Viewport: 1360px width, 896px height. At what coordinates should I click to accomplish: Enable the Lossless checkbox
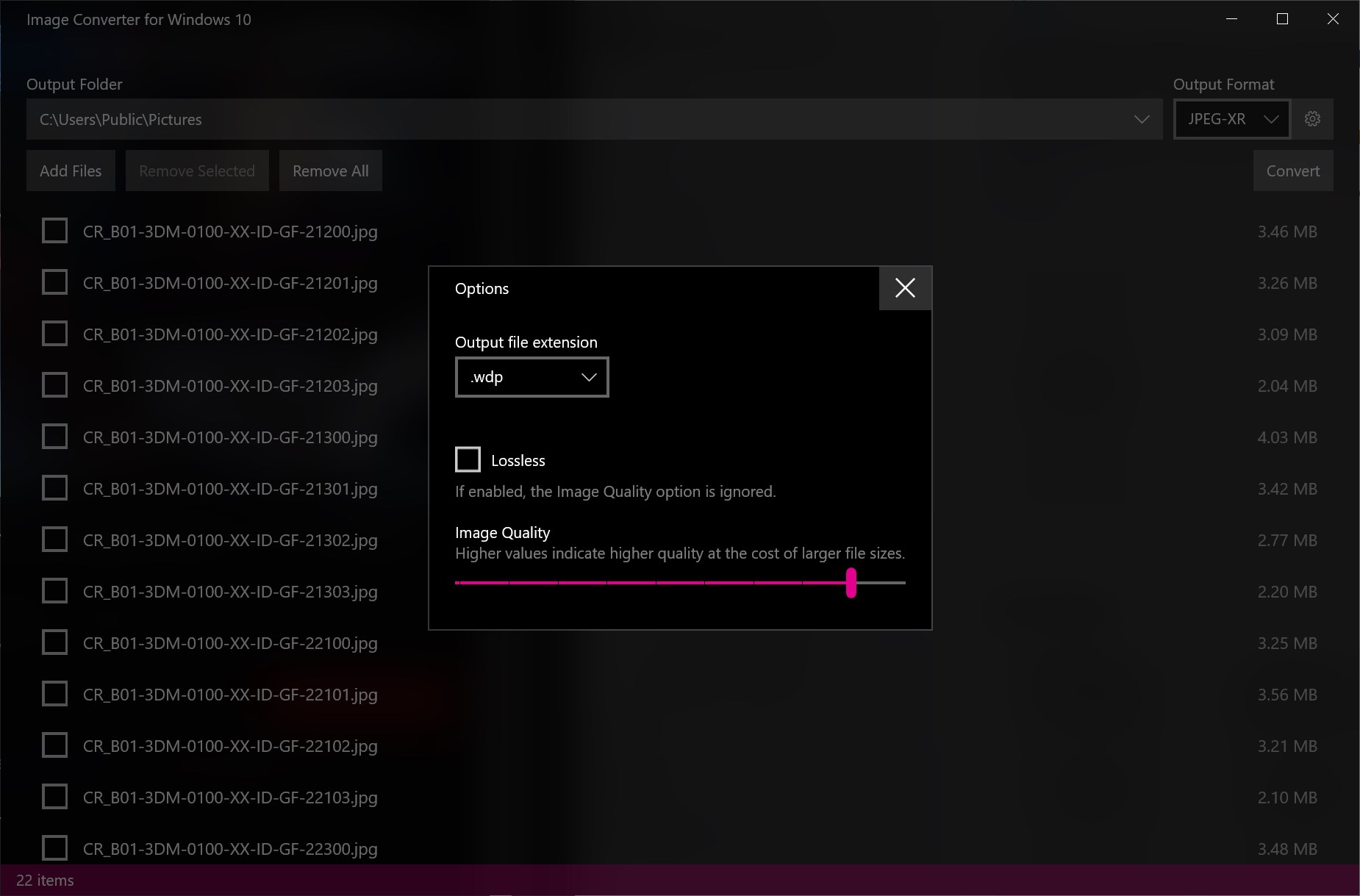[468, 460]
